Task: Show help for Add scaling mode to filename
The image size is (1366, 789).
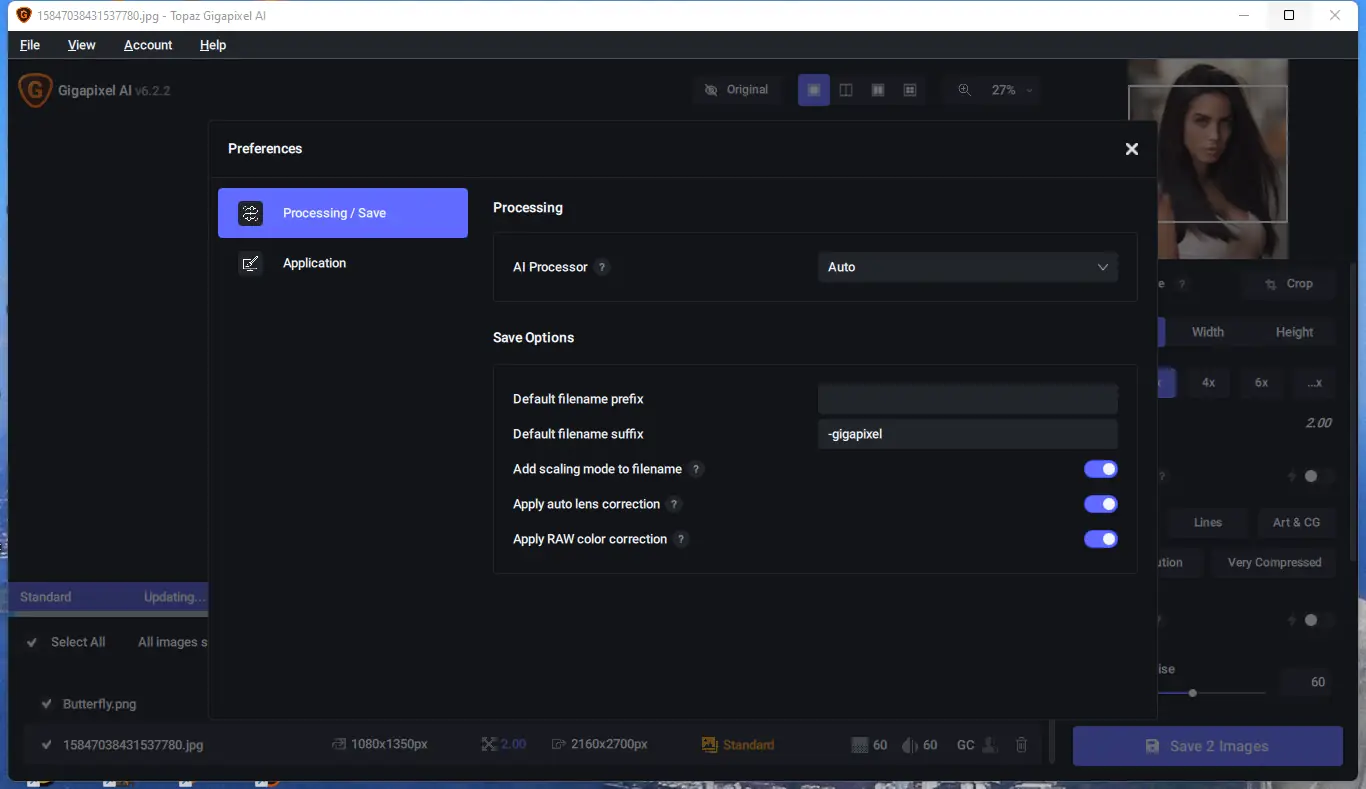Action: [697, 469]
